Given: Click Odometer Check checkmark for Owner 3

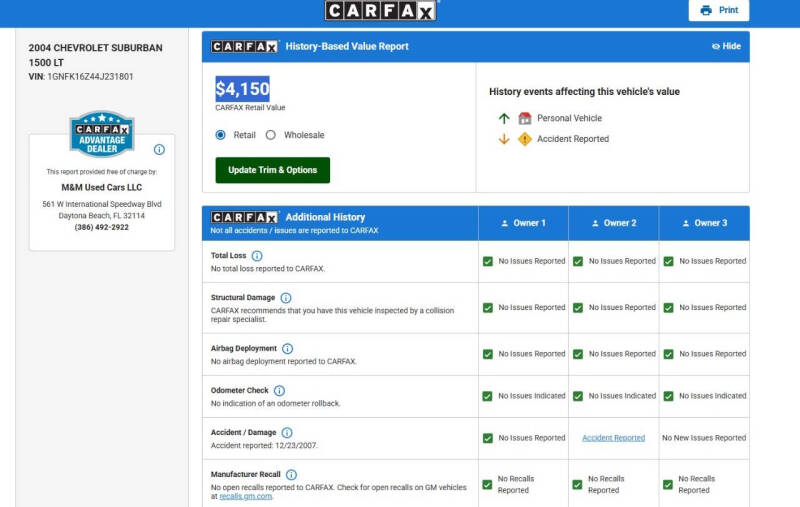Looking at the screenshot, I should 668,396.
